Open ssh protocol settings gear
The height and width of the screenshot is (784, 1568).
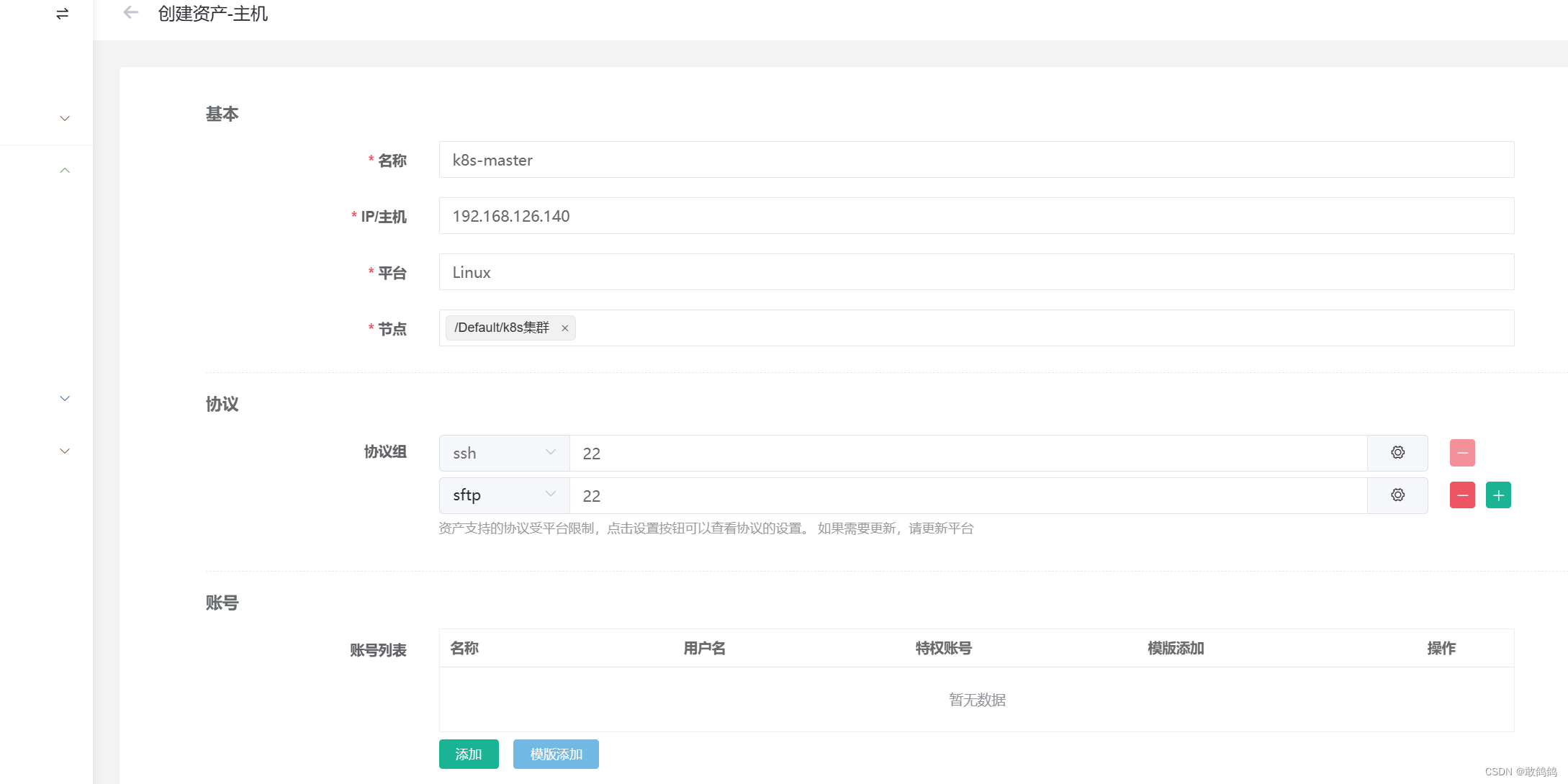pyautogui.click(x=1397, y=453)
